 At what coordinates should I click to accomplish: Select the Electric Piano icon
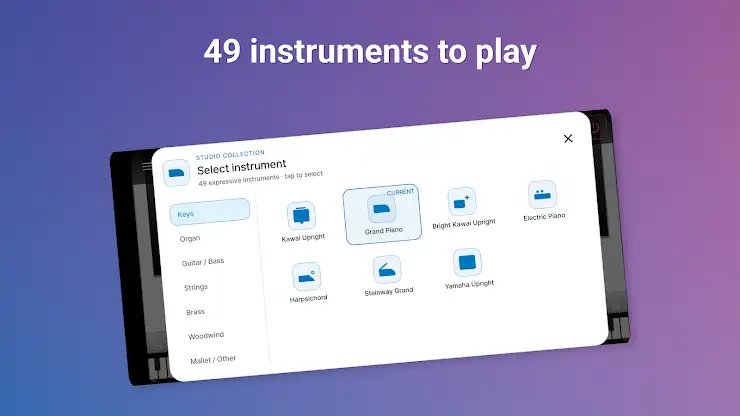[542, 195]
